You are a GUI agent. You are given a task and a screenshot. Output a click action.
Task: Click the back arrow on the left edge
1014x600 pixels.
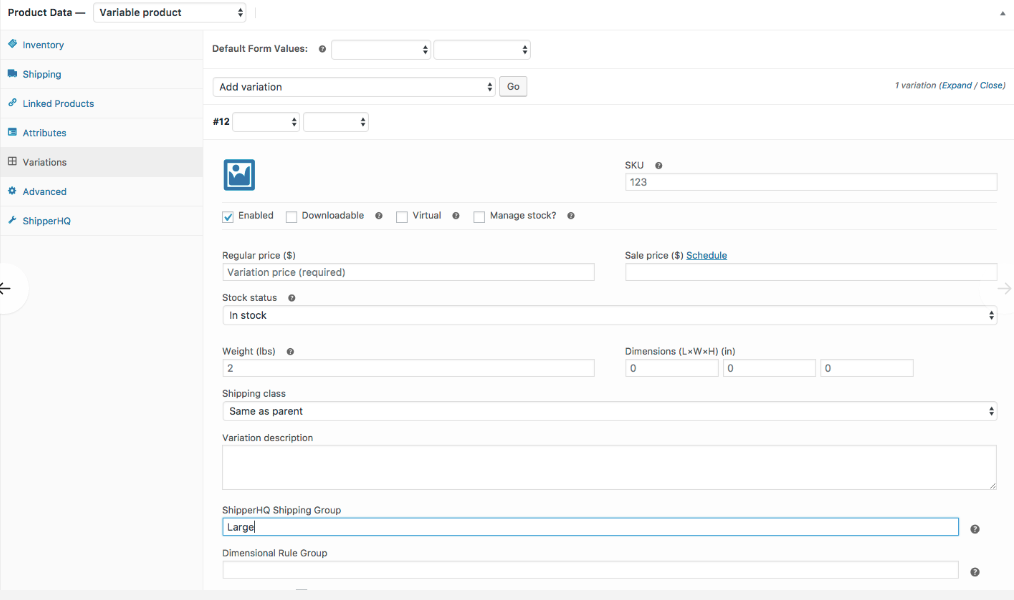pos(6,289)
